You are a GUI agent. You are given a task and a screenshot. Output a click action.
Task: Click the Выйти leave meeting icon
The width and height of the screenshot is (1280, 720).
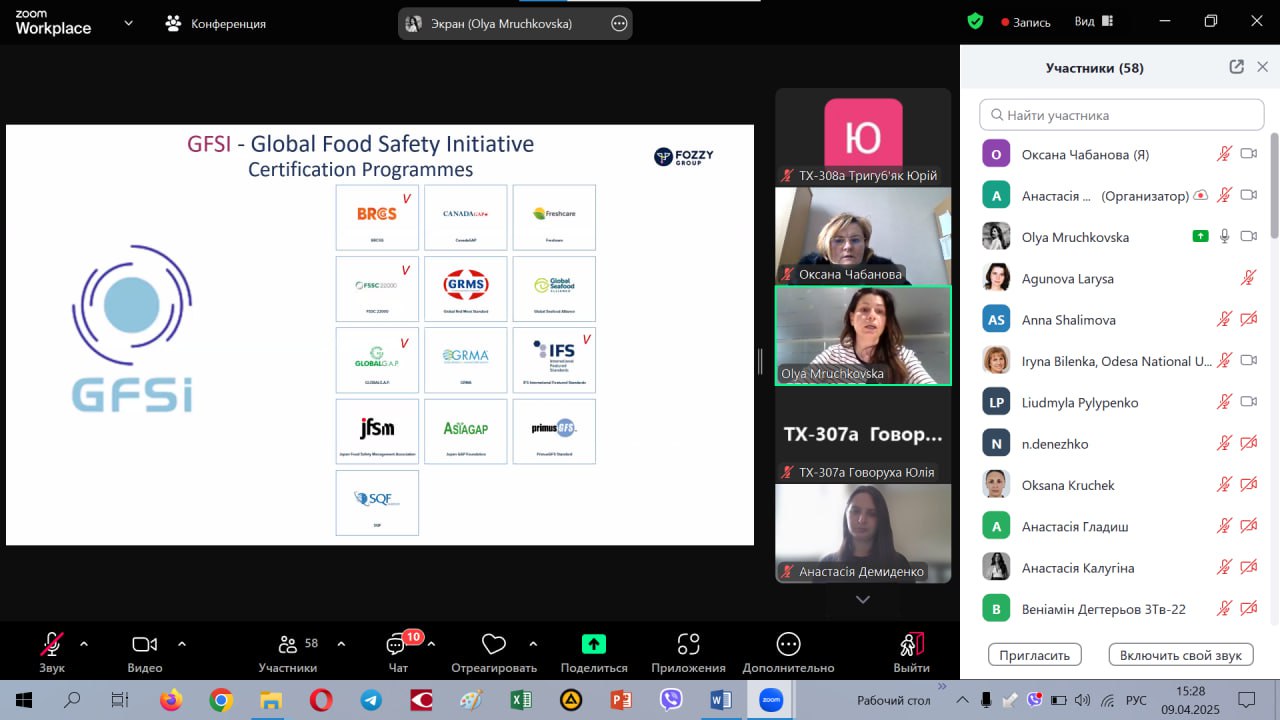pos(911,645)
